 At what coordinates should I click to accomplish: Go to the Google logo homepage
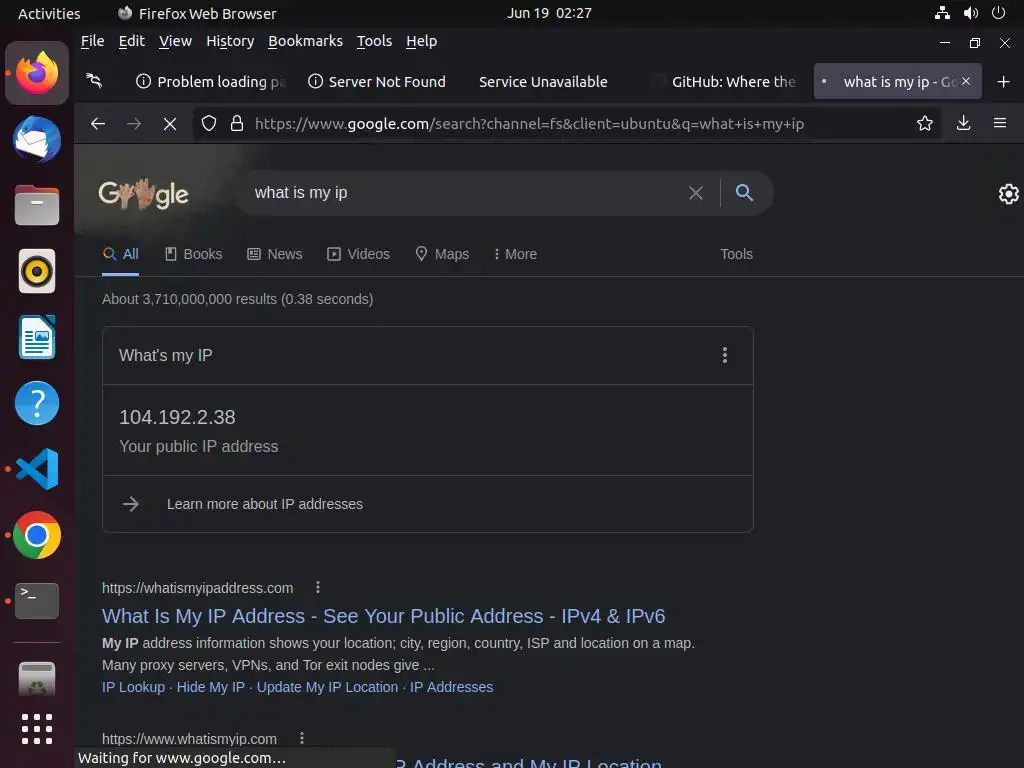point(144,194)
